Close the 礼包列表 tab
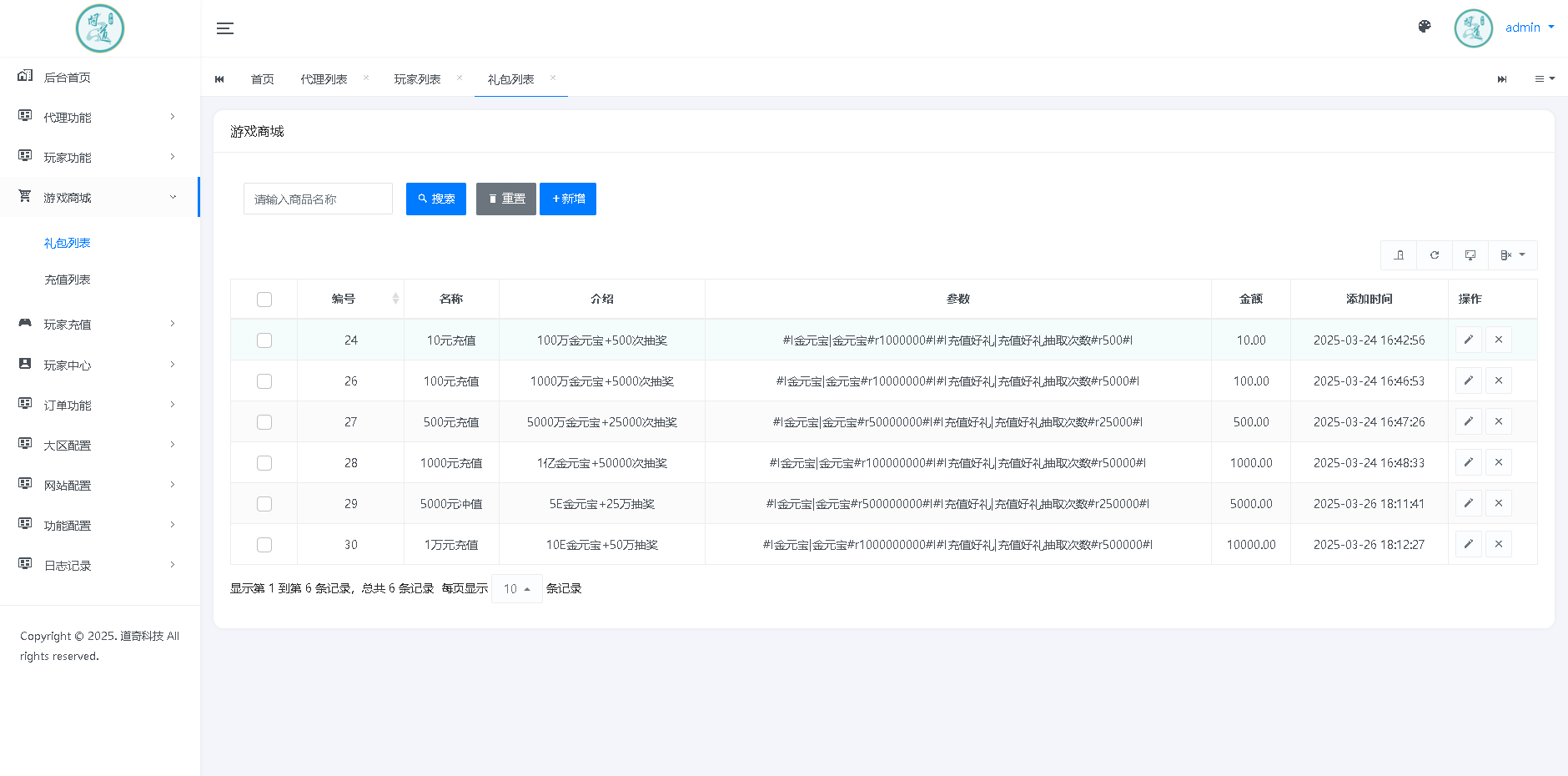1568x776 pixels. click(553, 78)
